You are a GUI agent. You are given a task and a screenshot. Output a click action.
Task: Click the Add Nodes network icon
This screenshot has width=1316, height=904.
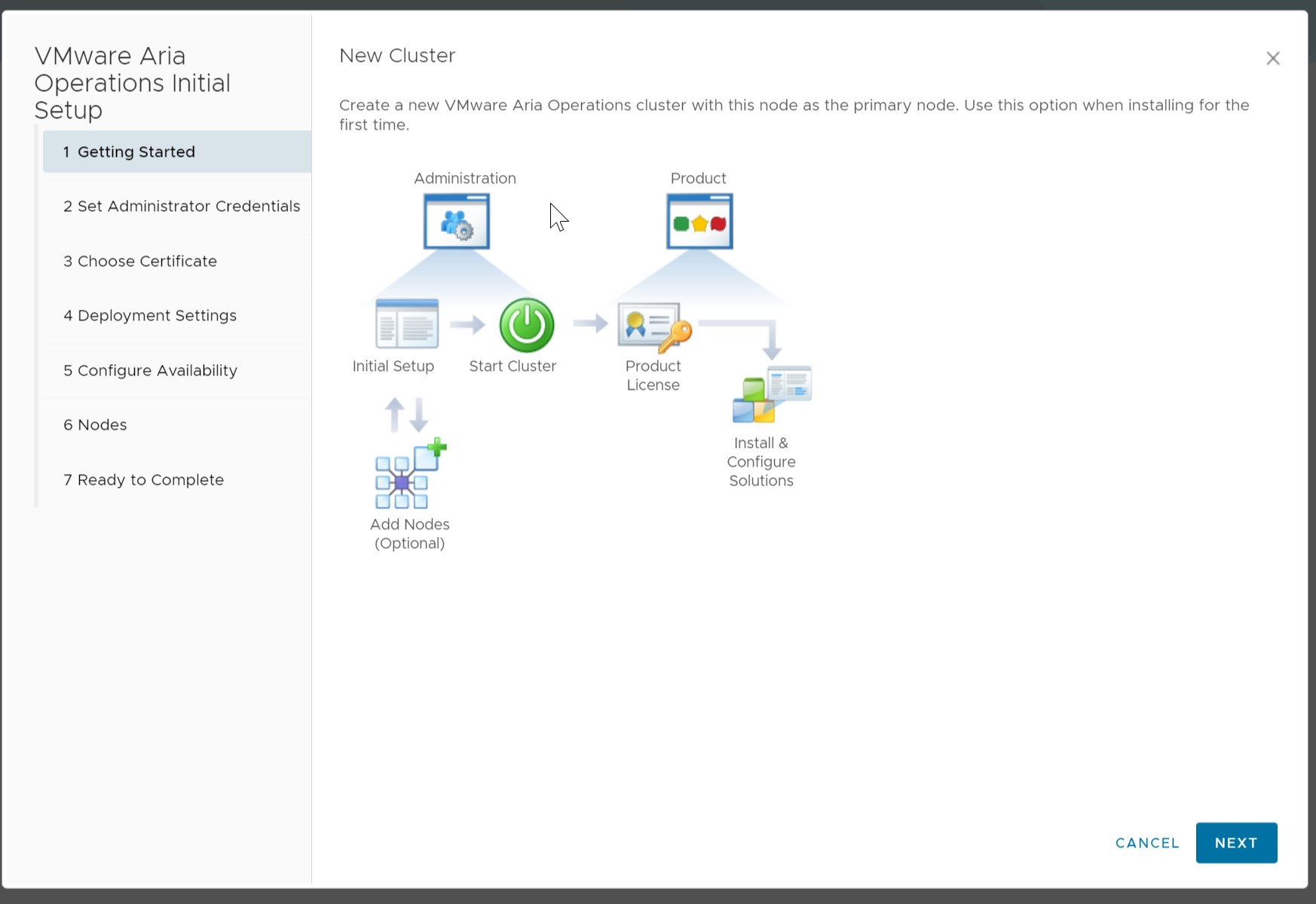[411, 473]
